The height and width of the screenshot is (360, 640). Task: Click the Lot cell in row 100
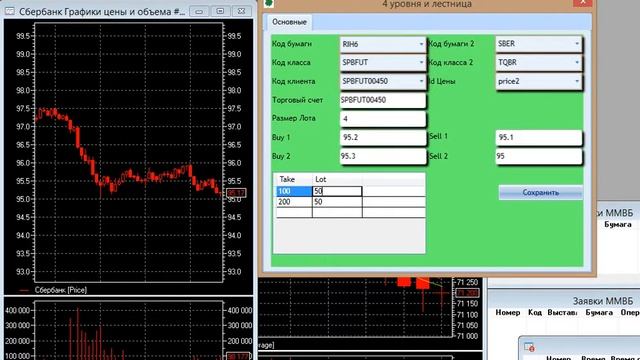tap(337, 191)
